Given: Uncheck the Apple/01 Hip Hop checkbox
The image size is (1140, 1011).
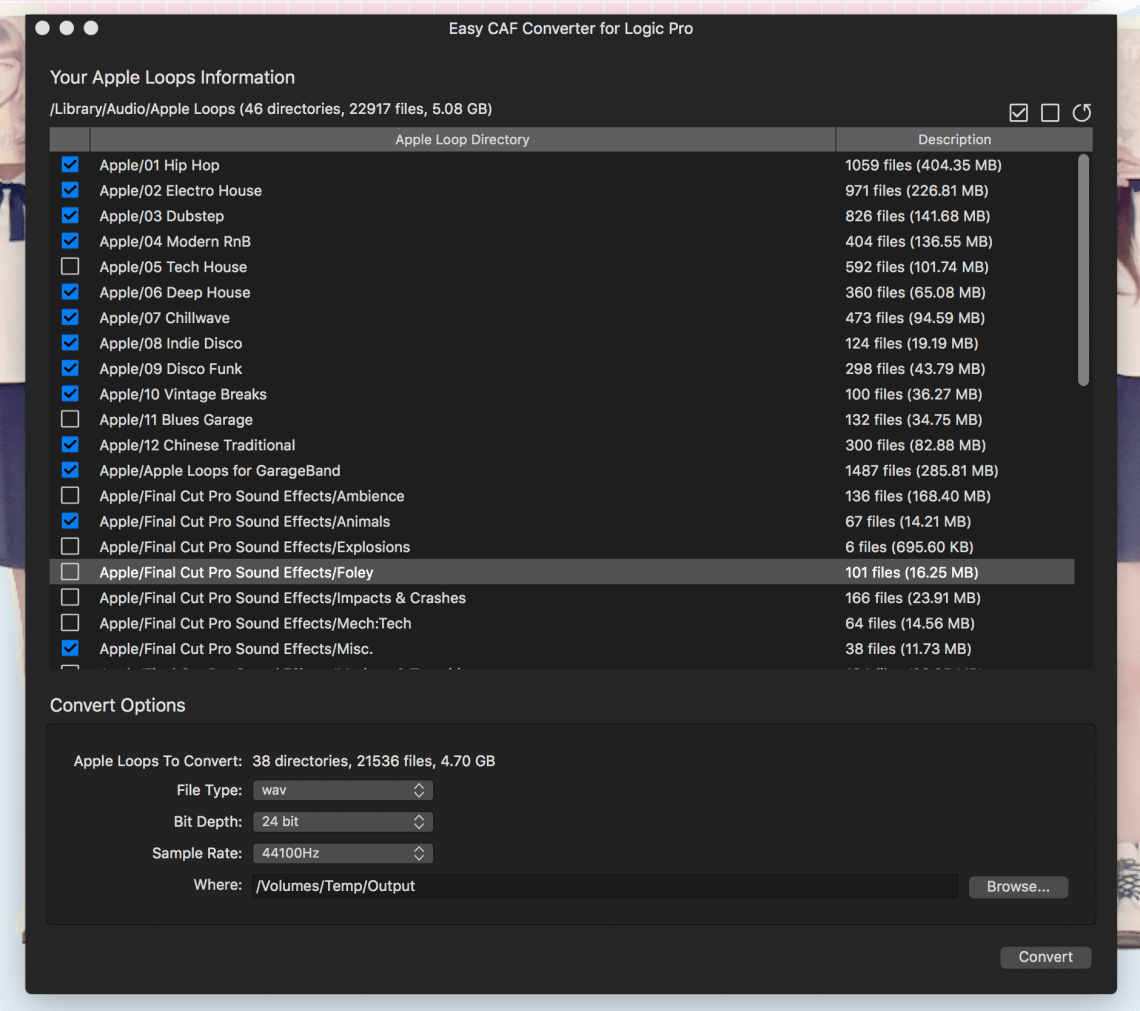Looking at the screenshot, I should pyautogui.click(x=70, y=165).
